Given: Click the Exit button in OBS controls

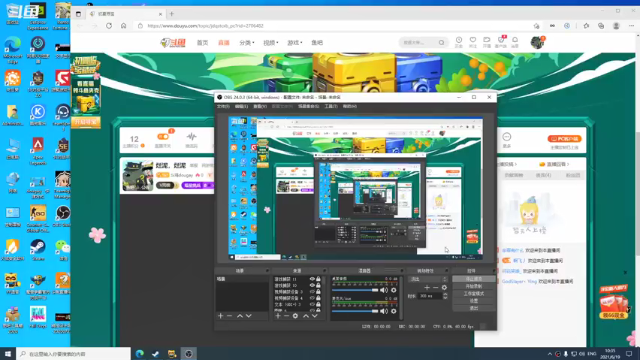Looking at the screenshot, I should tap(473, 308).
